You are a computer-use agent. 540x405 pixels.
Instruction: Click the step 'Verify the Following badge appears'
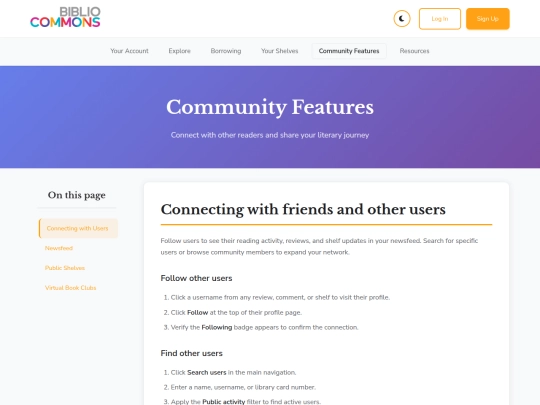(264, 327)
